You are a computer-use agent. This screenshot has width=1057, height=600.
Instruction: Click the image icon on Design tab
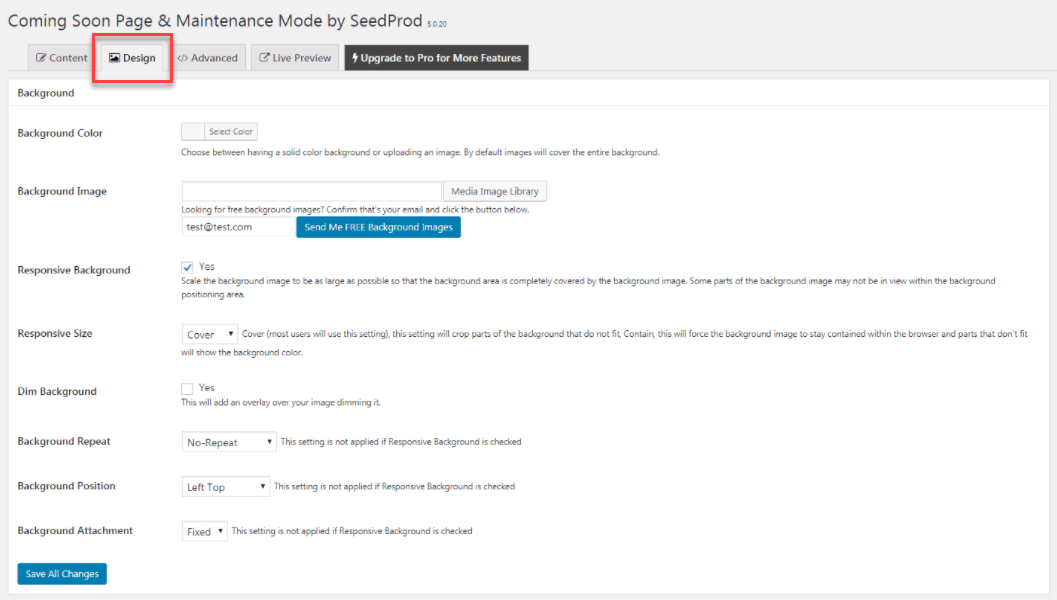[x=115, y=58]
